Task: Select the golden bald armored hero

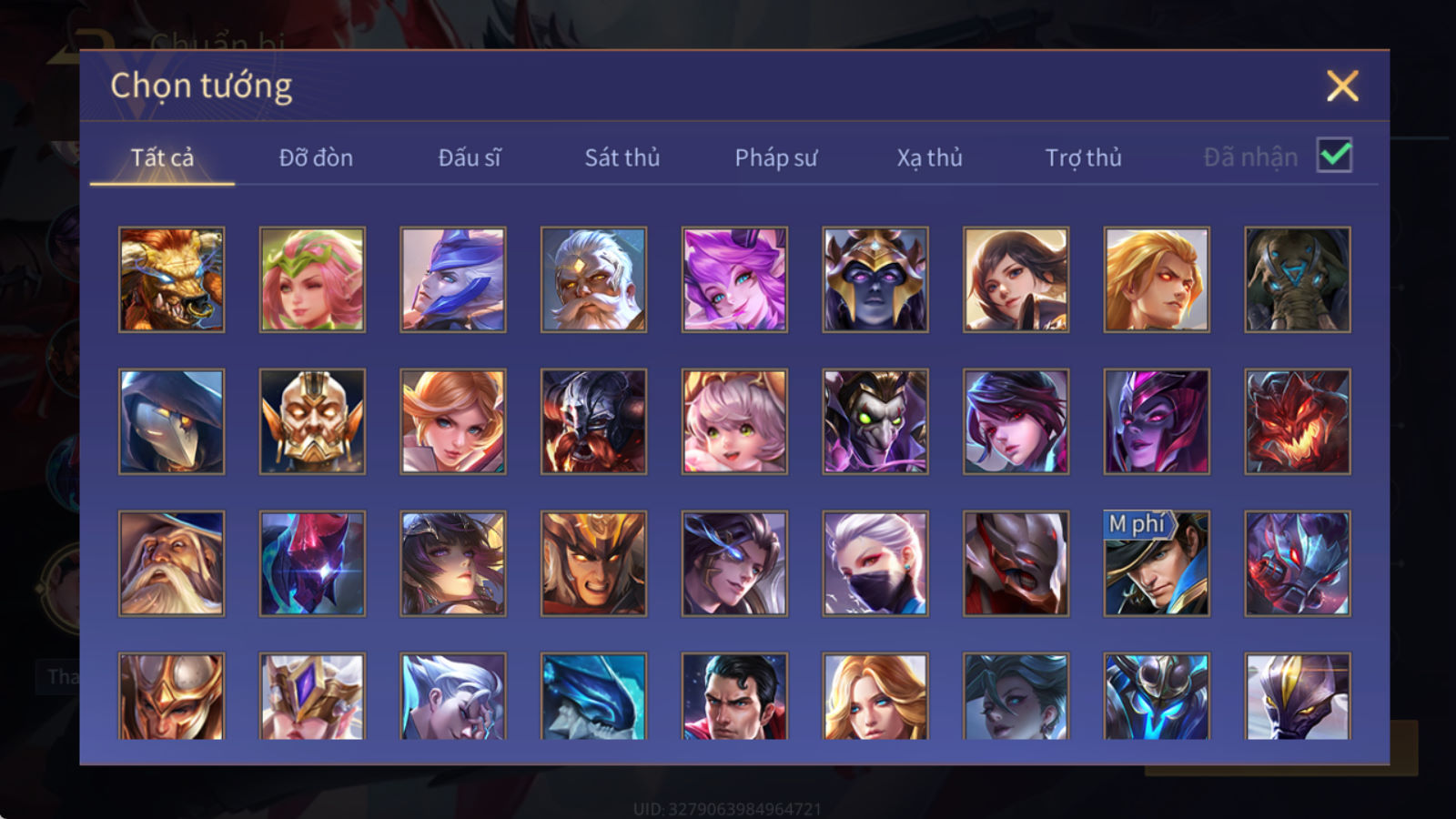Action: 312,421
